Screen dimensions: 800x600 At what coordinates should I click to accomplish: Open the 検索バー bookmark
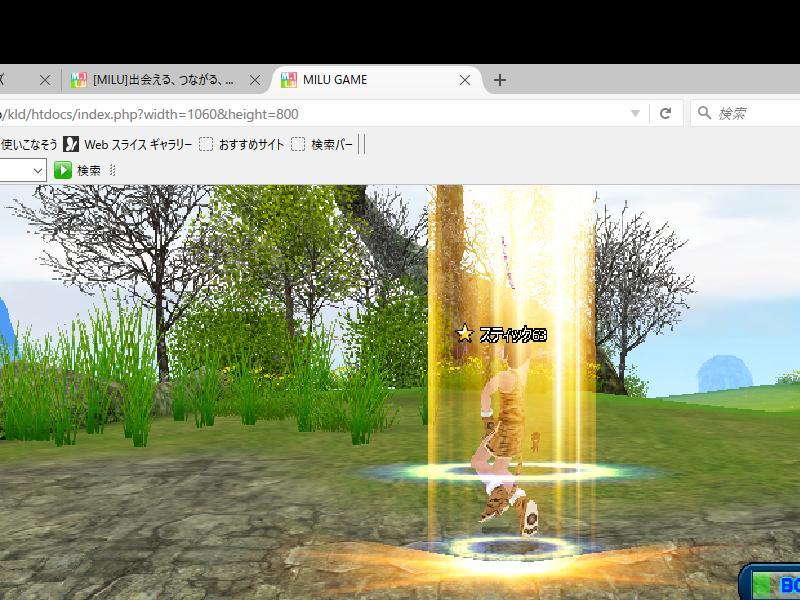(x=322, y=144)
